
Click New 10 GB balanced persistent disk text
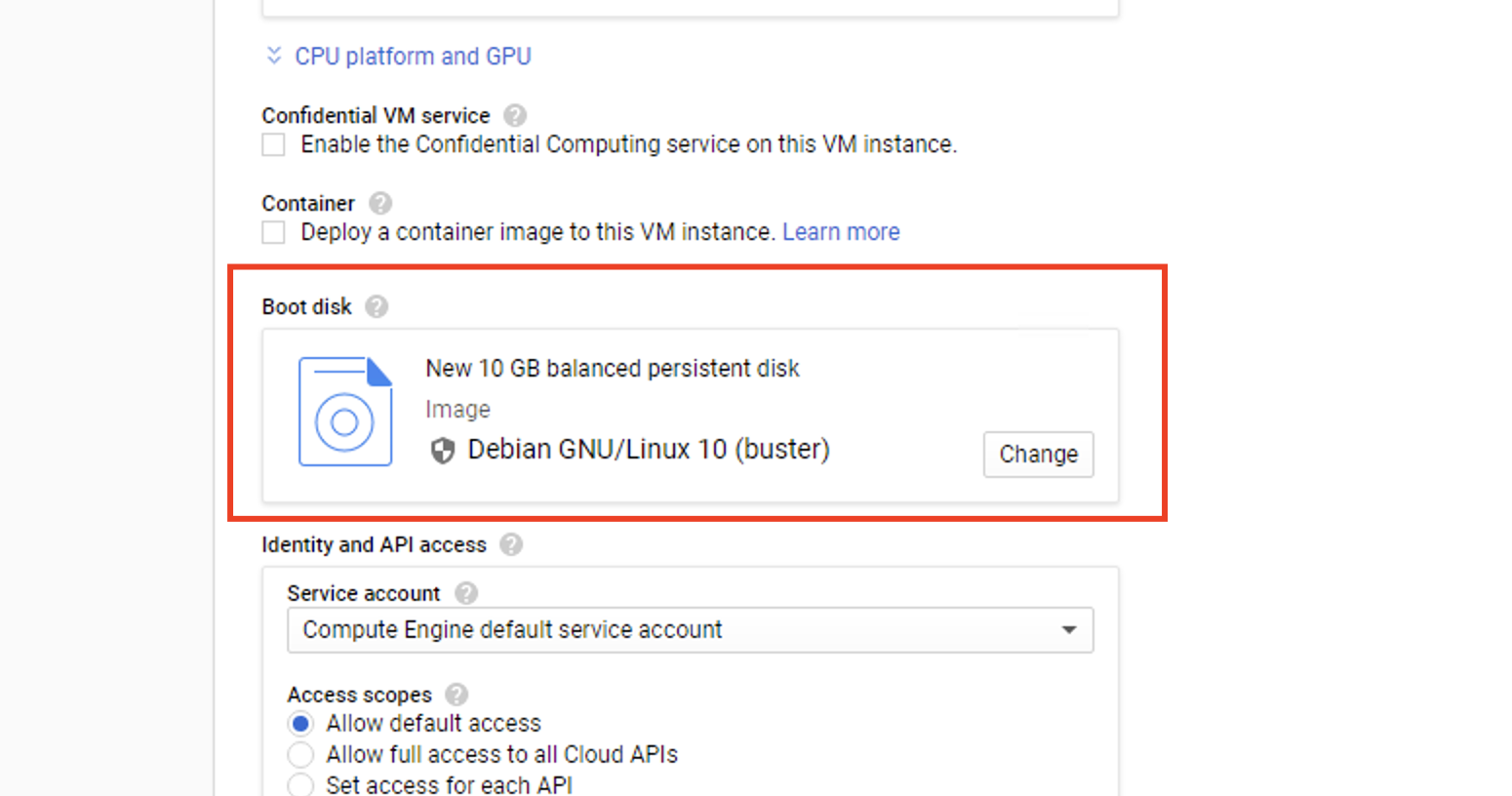click(613, 369)
